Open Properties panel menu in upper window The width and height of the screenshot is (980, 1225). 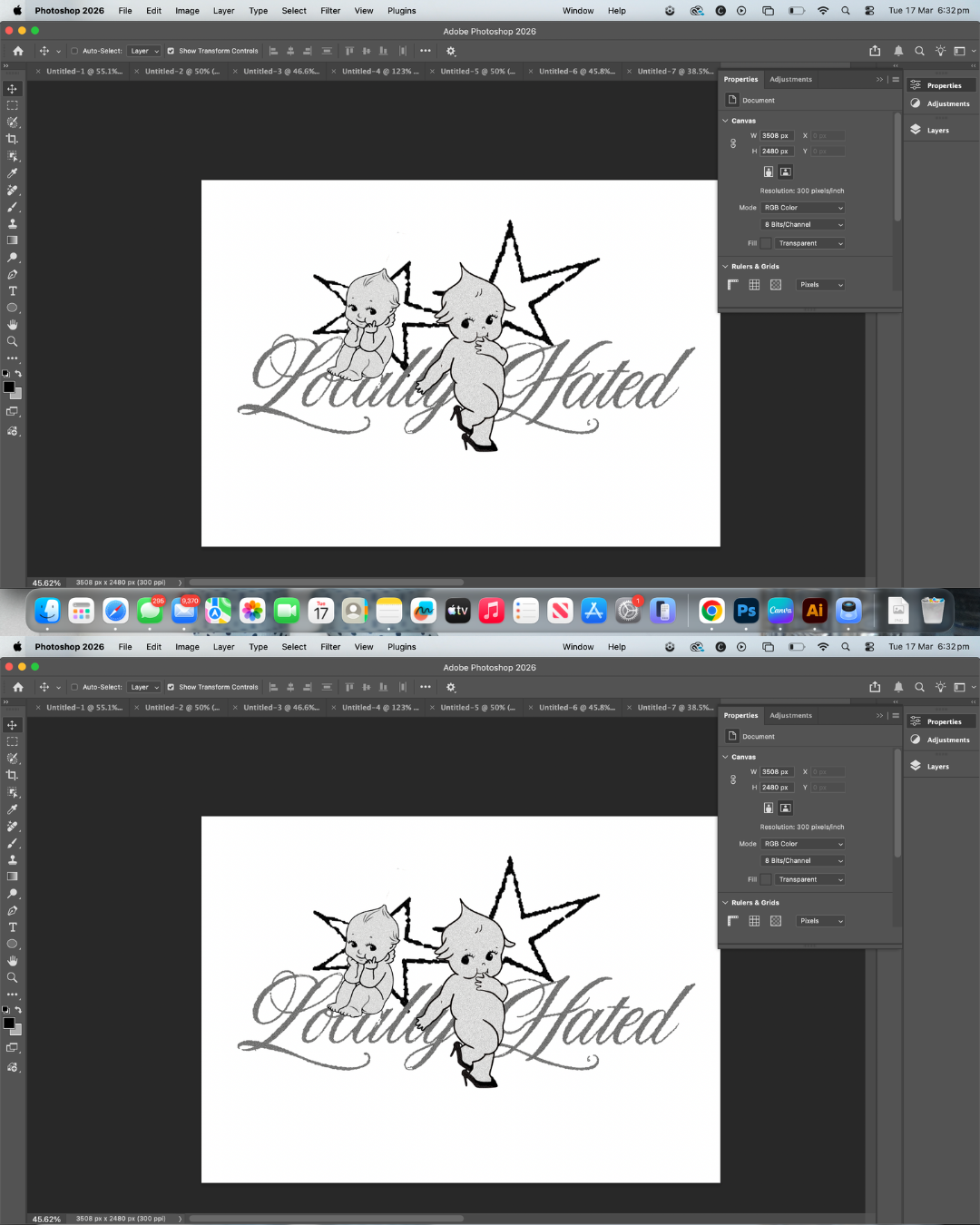point(896,79)
